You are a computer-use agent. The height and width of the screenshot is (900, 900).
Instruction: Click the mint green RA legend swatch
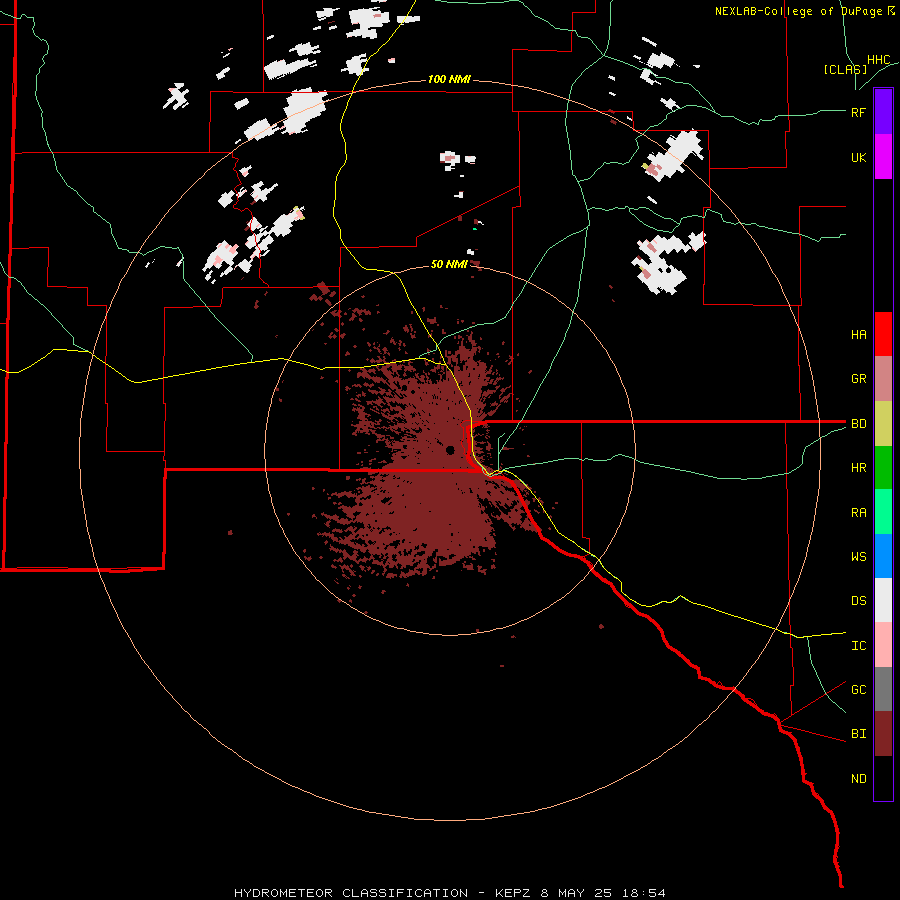coord(883,512)
